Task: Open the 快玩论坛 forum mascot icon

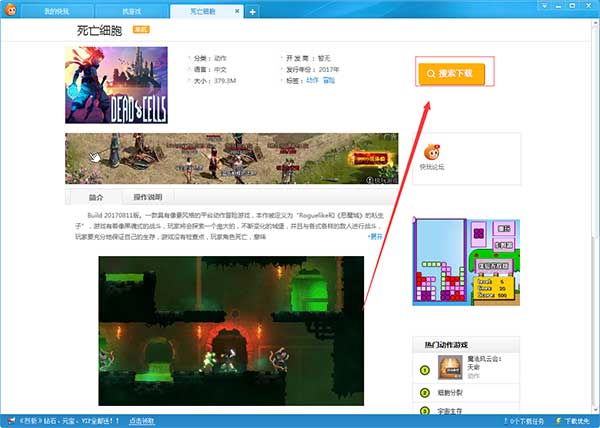Action: [x=430, y=152]
